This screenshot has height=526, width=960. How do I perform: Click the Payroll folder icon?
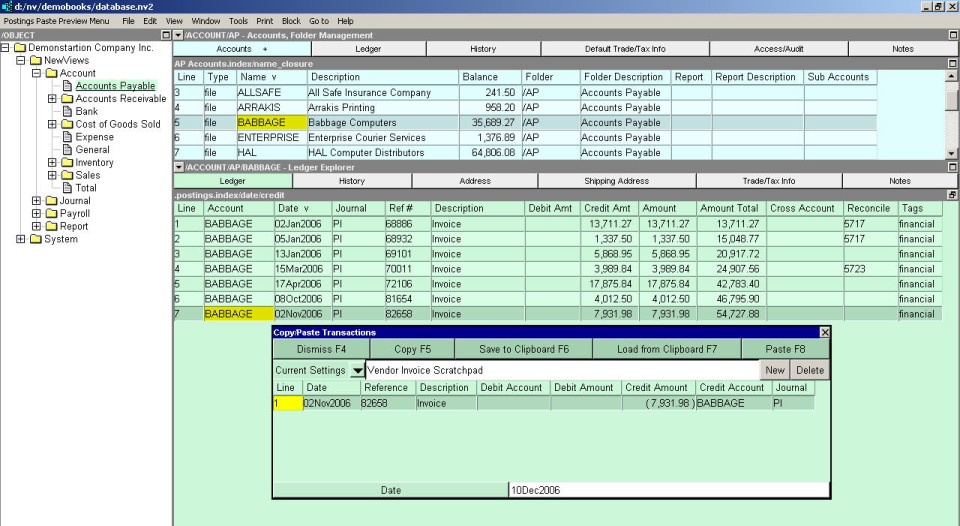point(50,214)
